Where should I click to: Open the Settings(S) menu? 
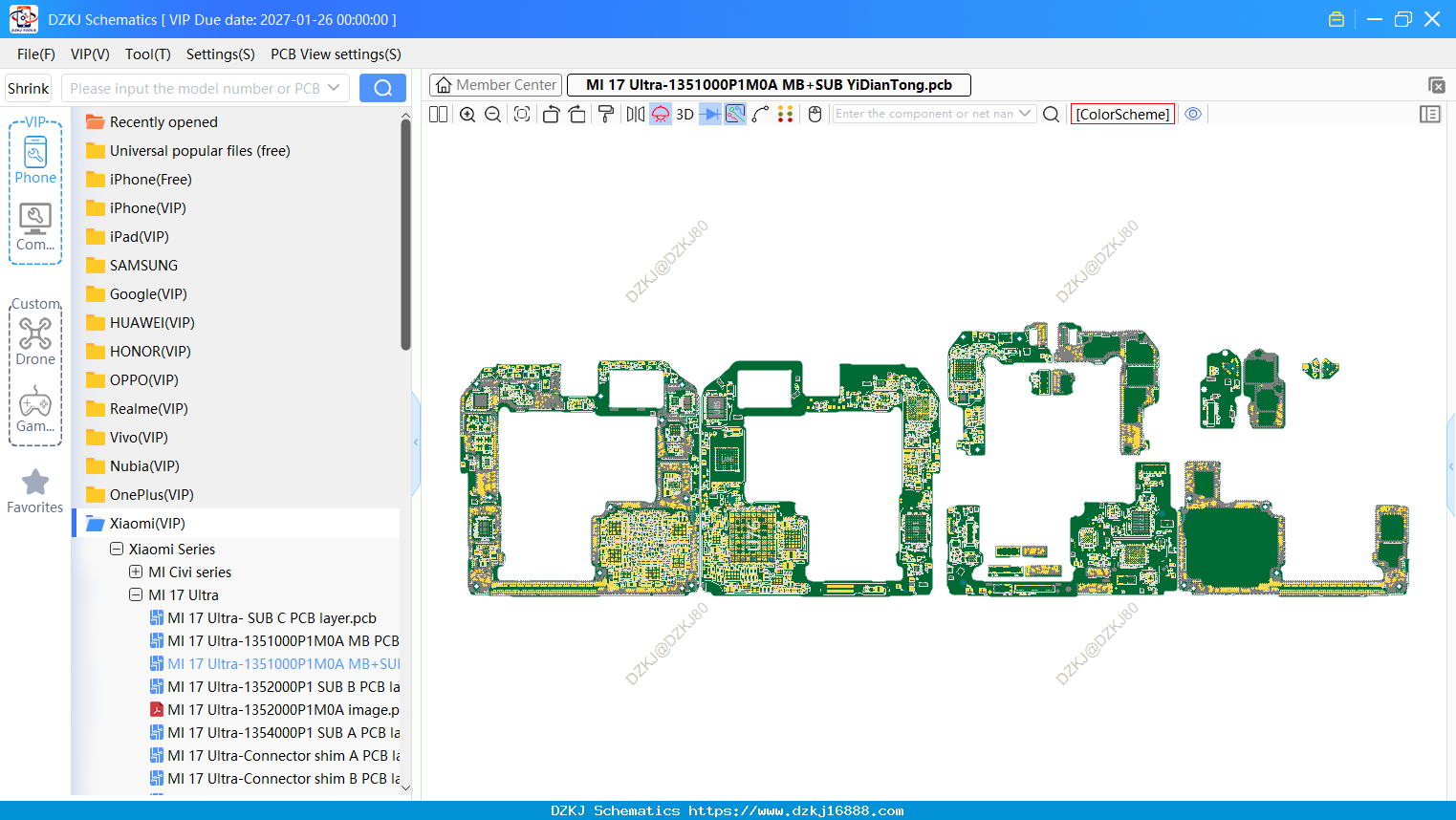tap(221, 54)
